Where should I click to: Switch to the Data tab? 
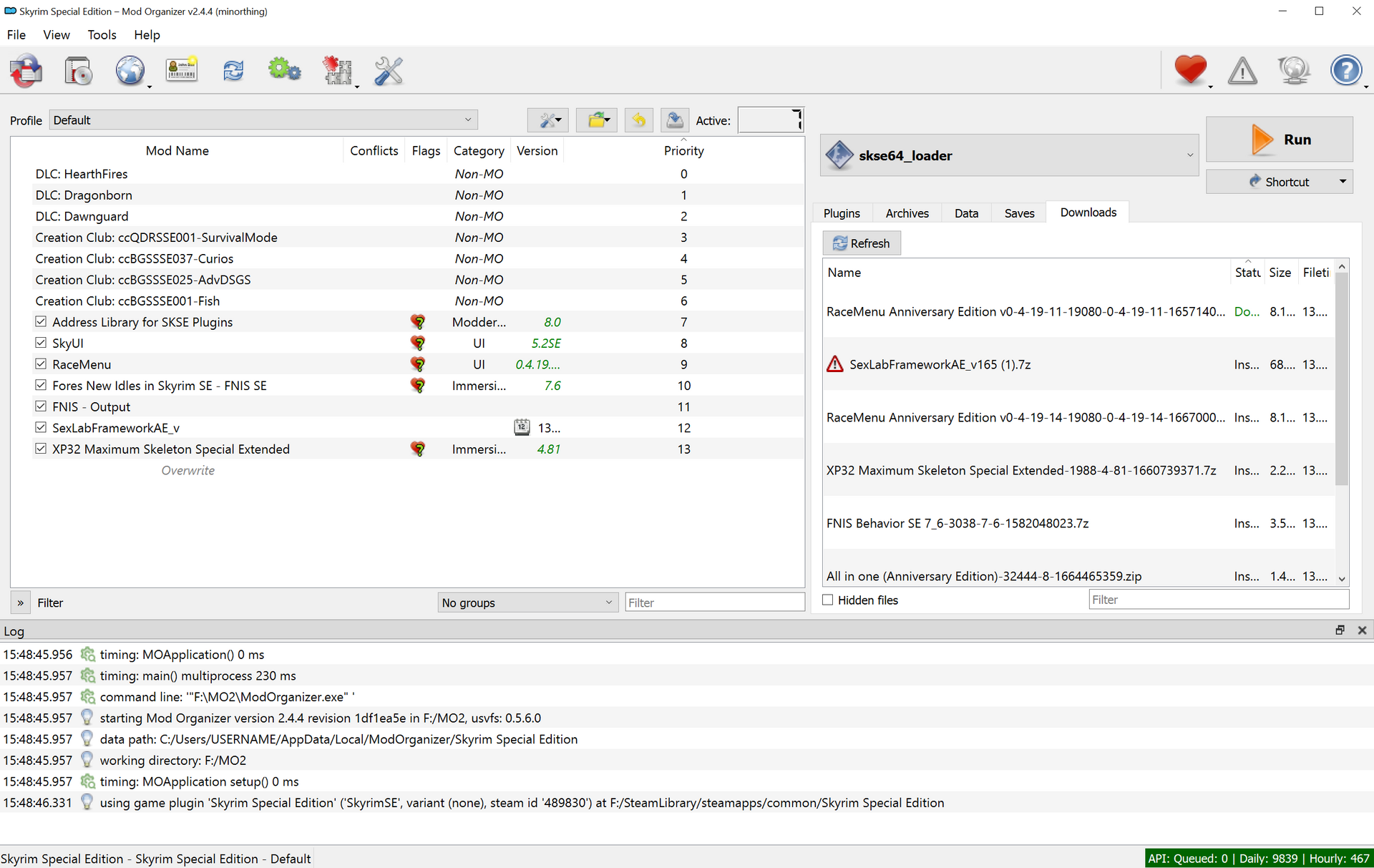pyautogui.click(x=966, y=213)
